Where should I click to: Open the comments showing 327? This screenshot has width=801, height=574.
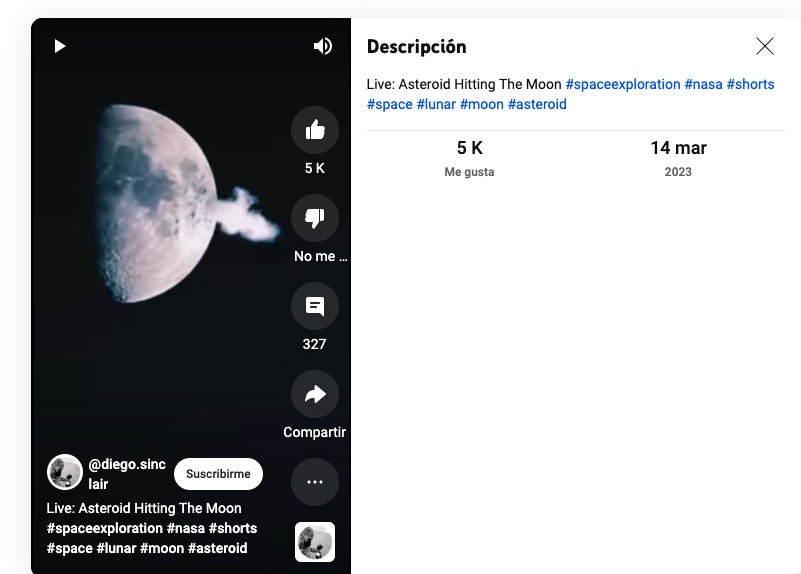(315, 306)
